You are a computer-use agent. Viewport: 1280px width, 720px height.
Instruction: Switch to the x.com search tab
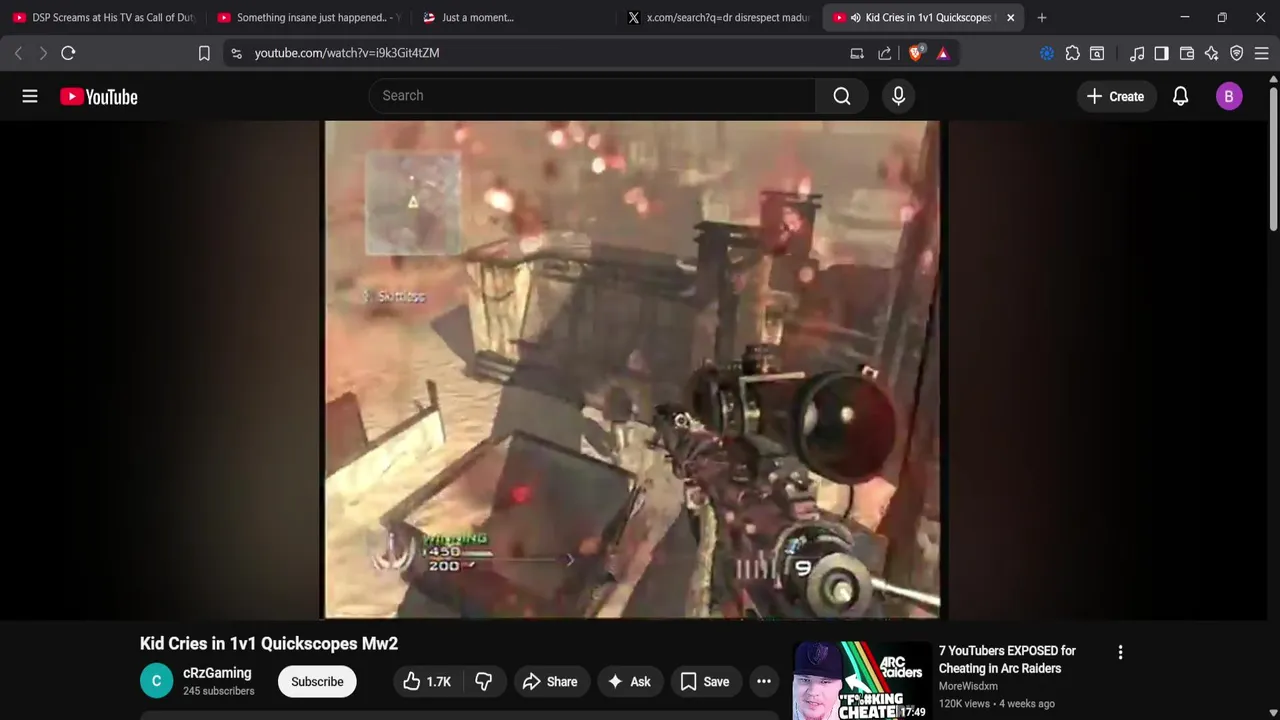[x=718, y=17]
